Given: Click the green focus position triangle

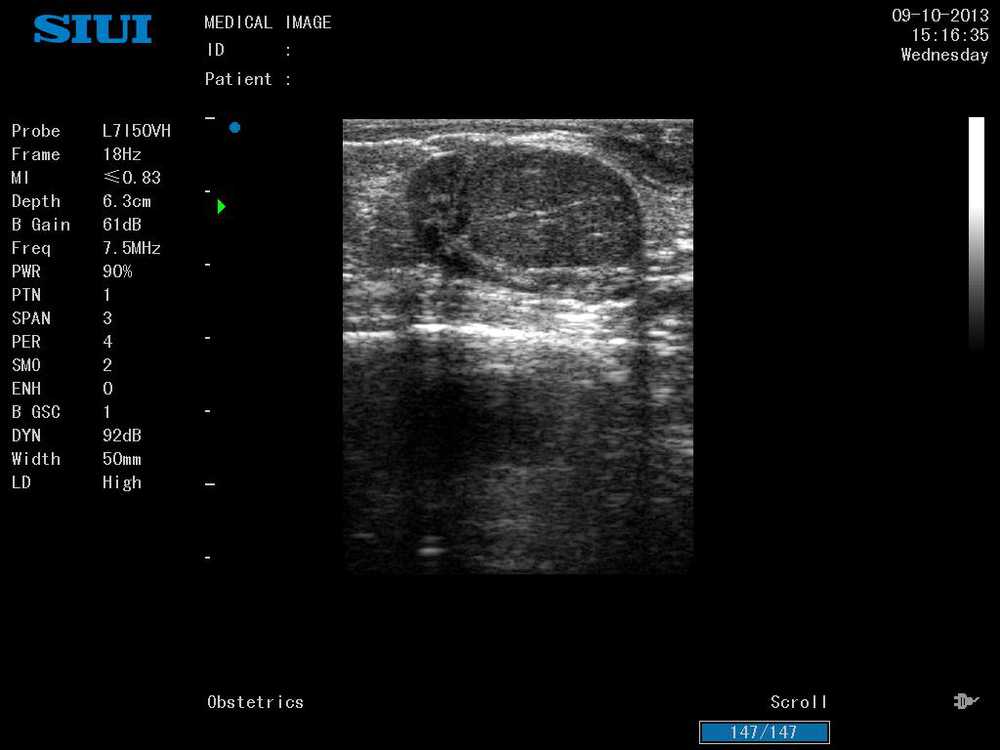Looking at the screenshot, I should pos(221,207).
